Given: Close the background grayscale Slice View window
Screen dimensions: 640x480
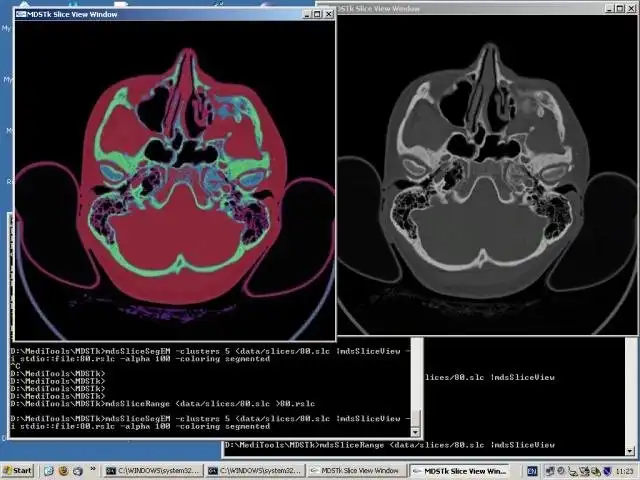Looking at the screenshot, I should [631, 8].
